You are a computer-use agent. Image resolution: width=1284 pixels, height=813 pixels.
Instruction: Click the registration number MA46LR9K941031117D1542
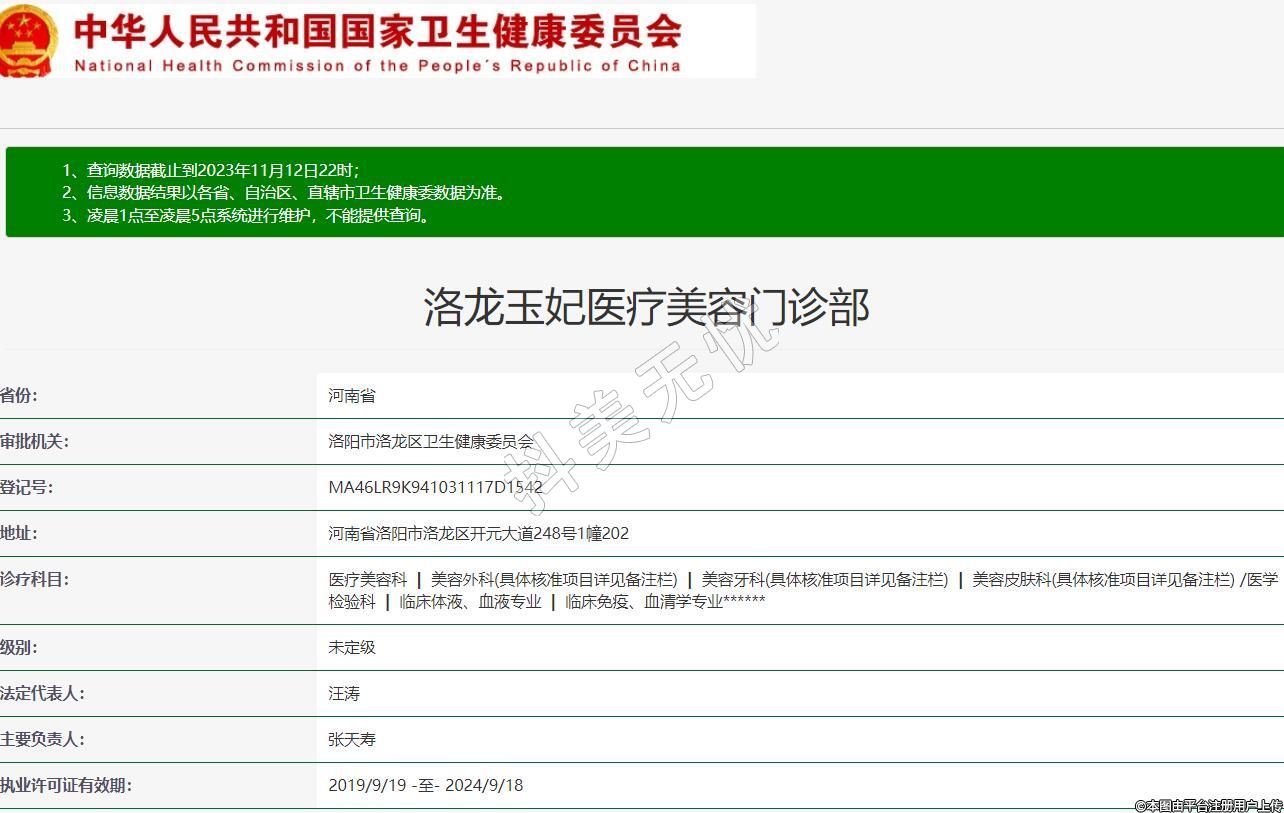435,488
